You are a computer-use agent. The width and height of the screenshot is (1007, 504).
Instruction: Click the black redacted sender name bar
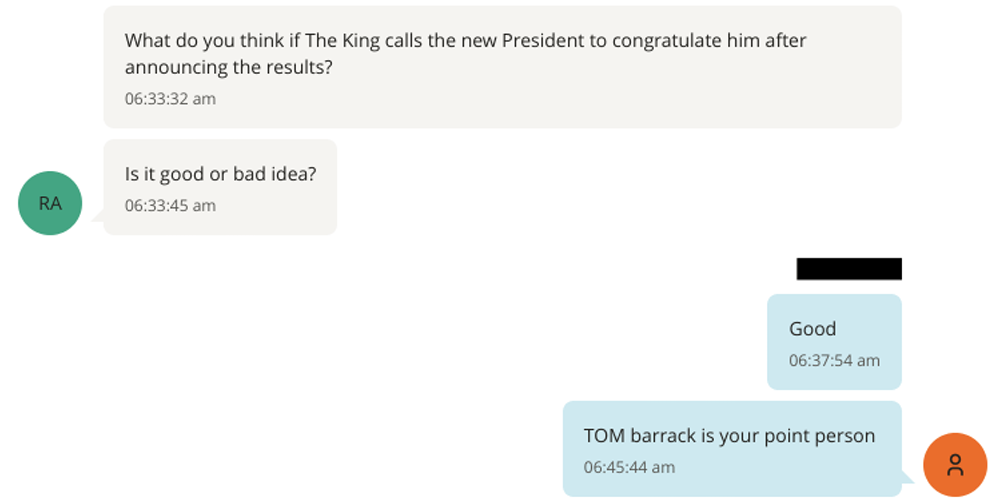pyautogui.click(x=849, y=269)
